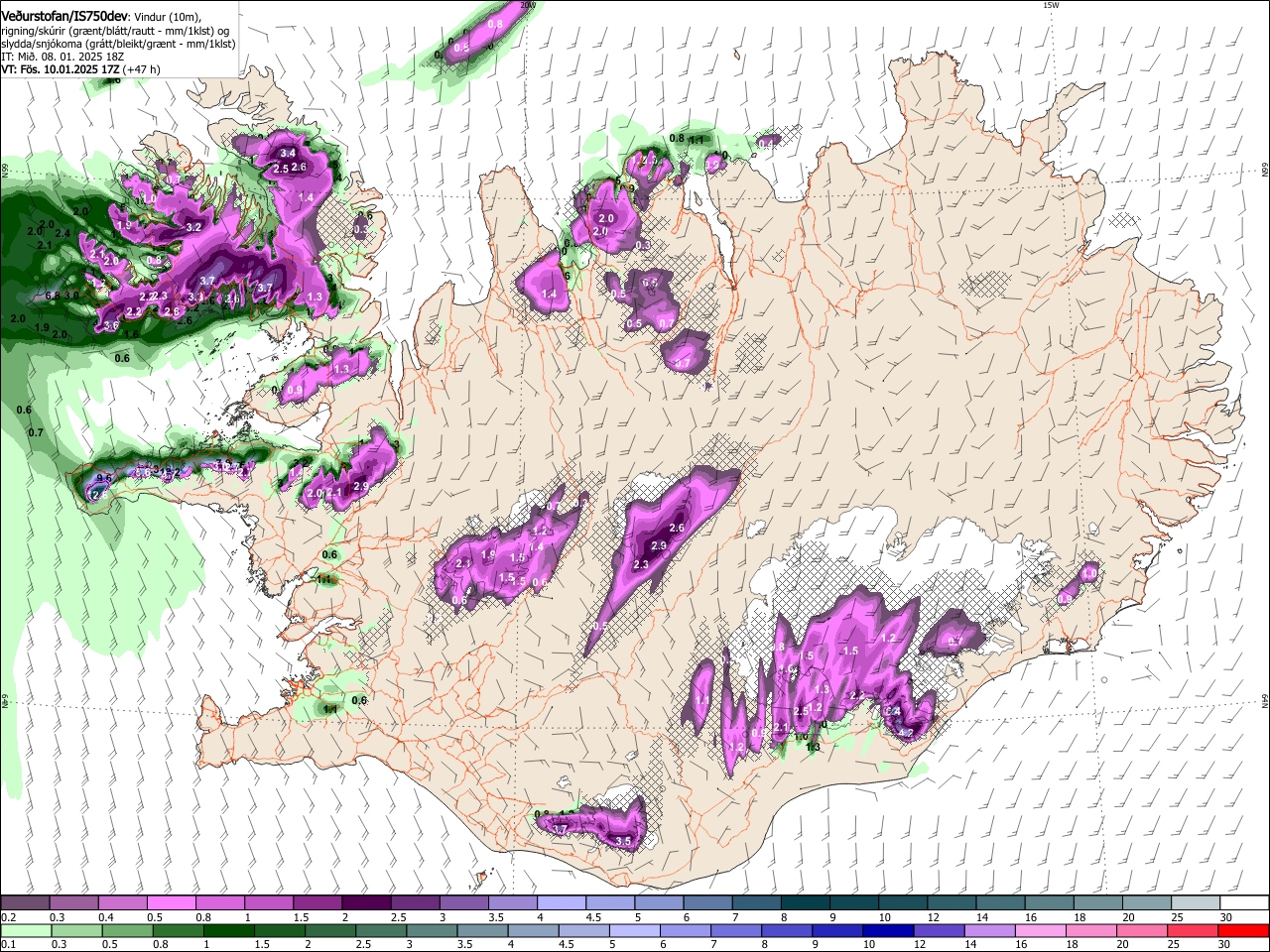Click the white swatch after 30 in snow legend
The height and width of the screenshot is (952, 1270).
point(1244,902)
